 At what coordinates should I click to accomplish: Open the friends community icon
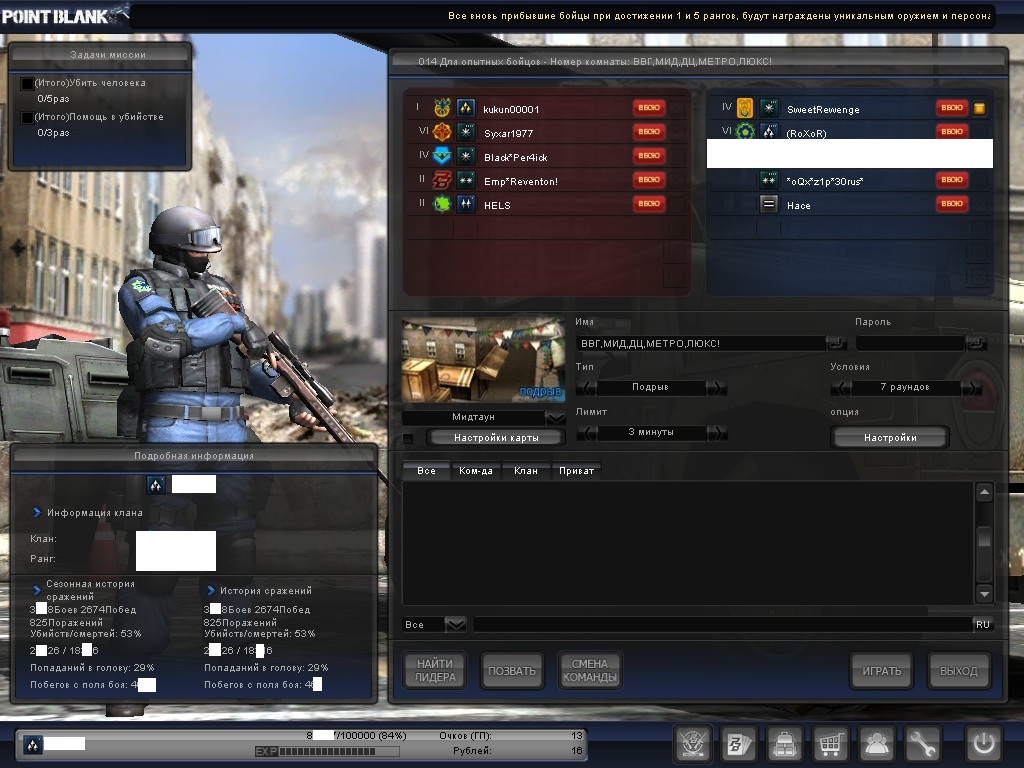coord(877,744)
